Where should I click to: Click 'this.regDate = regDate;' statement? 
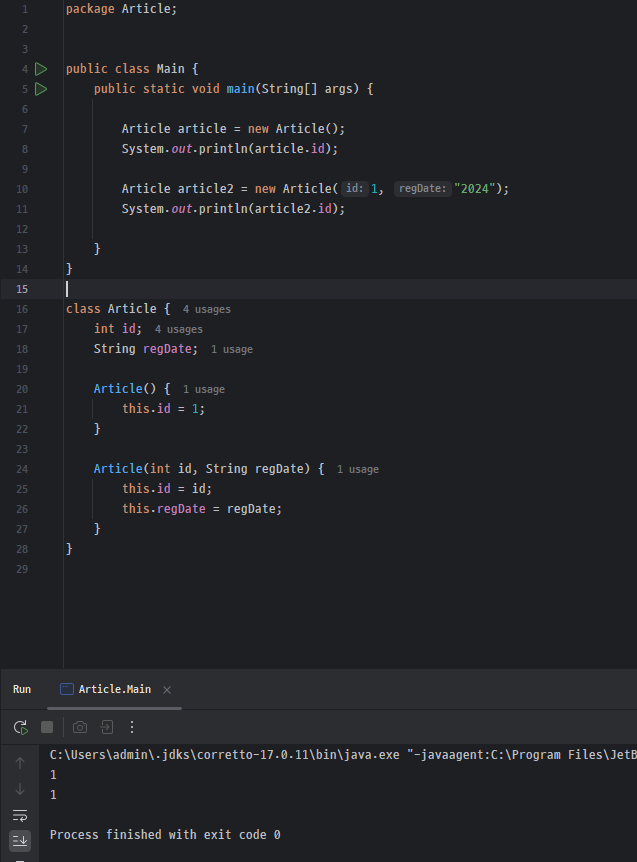(x=202, y=509)
